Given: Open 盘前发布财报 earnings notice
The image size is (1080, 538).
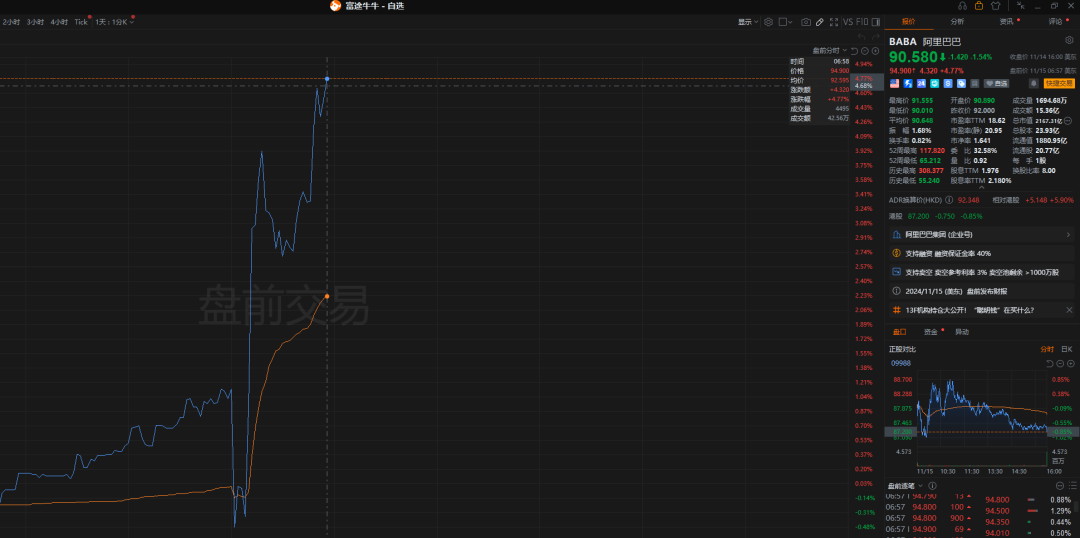Looking at the screenshot, I should (x=982, y=291).
